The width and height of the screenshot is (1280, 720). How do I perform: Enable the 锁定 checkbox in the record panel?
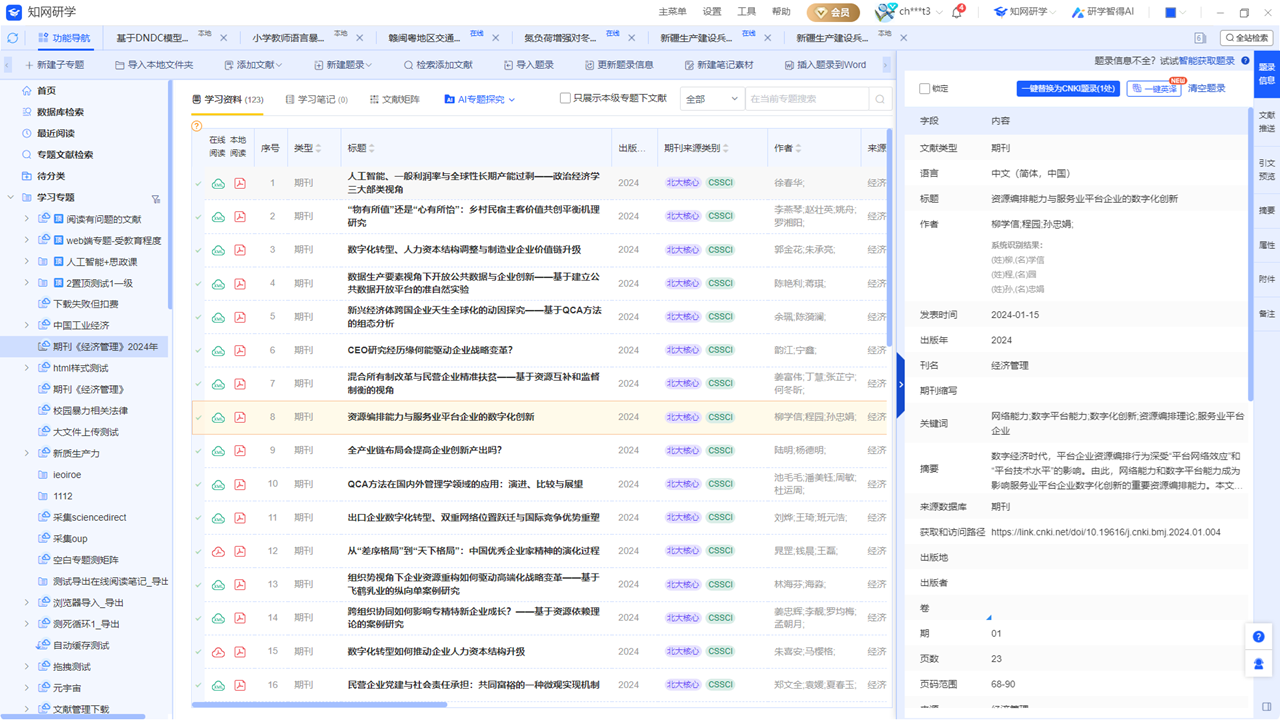tap(925, 88)
